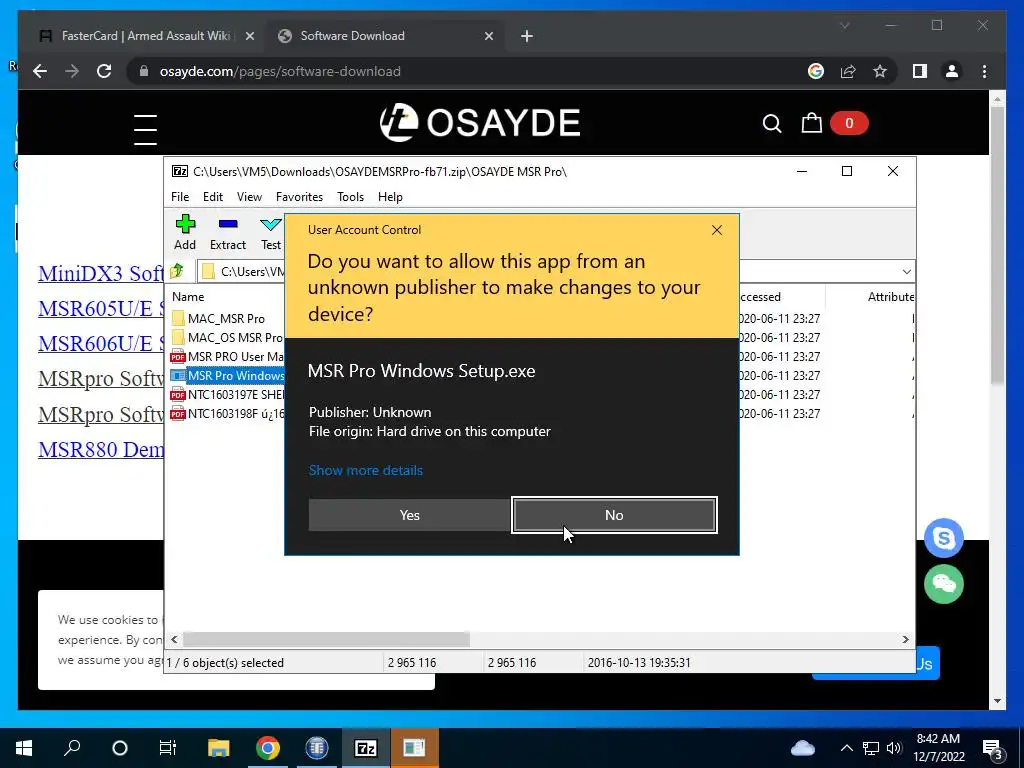Click the Attributes column header in 7-Zip
Screen dimensions: 1024x768
coord(890,296)
